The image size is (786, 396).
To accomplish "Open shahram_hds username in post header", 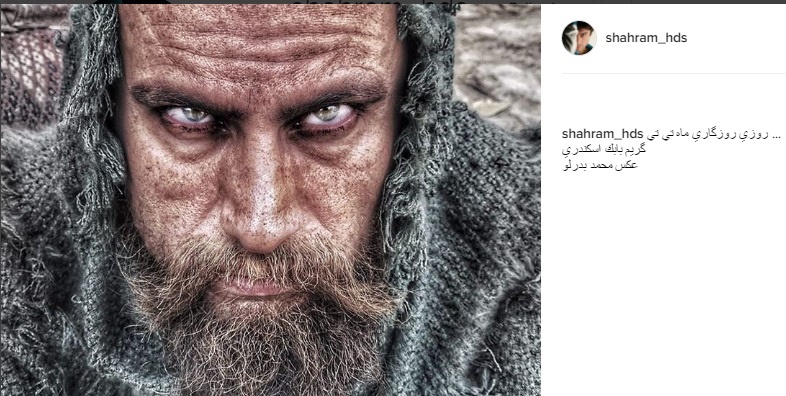I will pyautogui.click(x=646, y=38).
